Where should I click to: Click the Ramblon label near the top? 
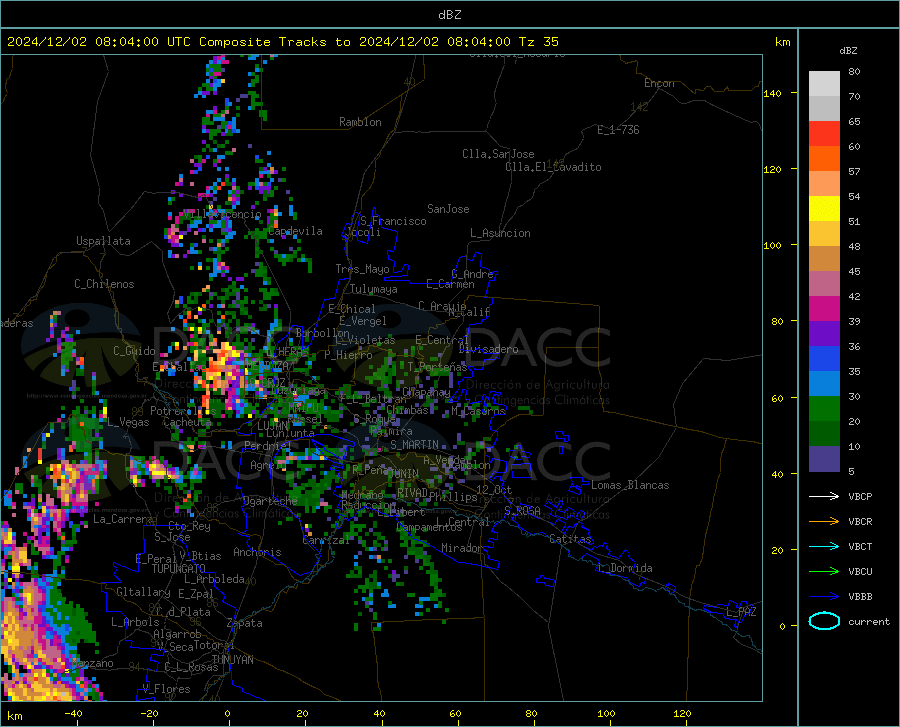(x=360, y=122)
